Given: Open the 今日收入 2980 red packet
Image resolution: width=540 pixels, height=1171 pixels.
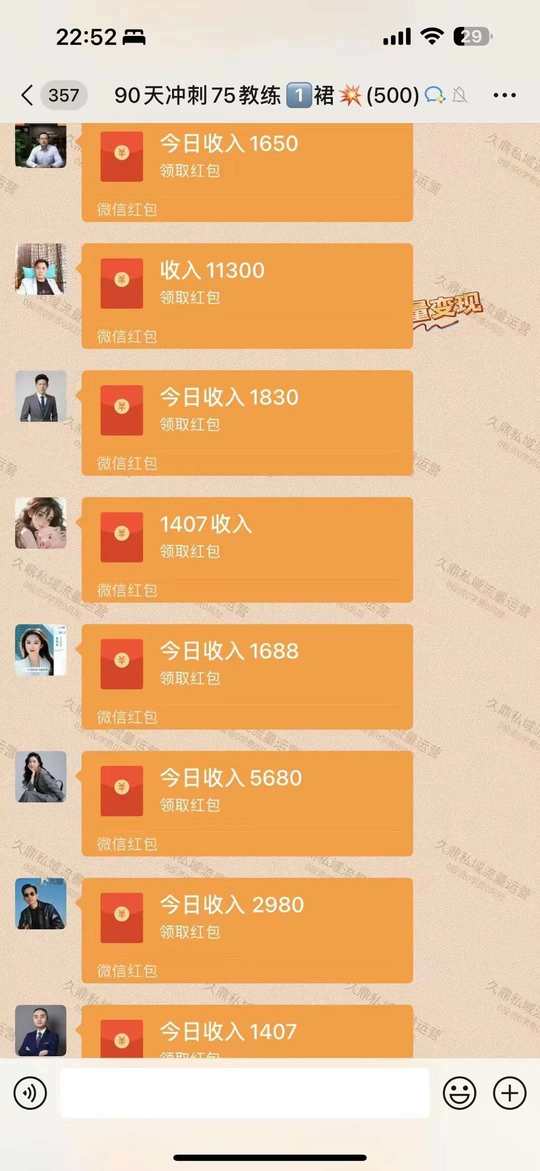Looking at the screenshot, I should coord(247,931).
